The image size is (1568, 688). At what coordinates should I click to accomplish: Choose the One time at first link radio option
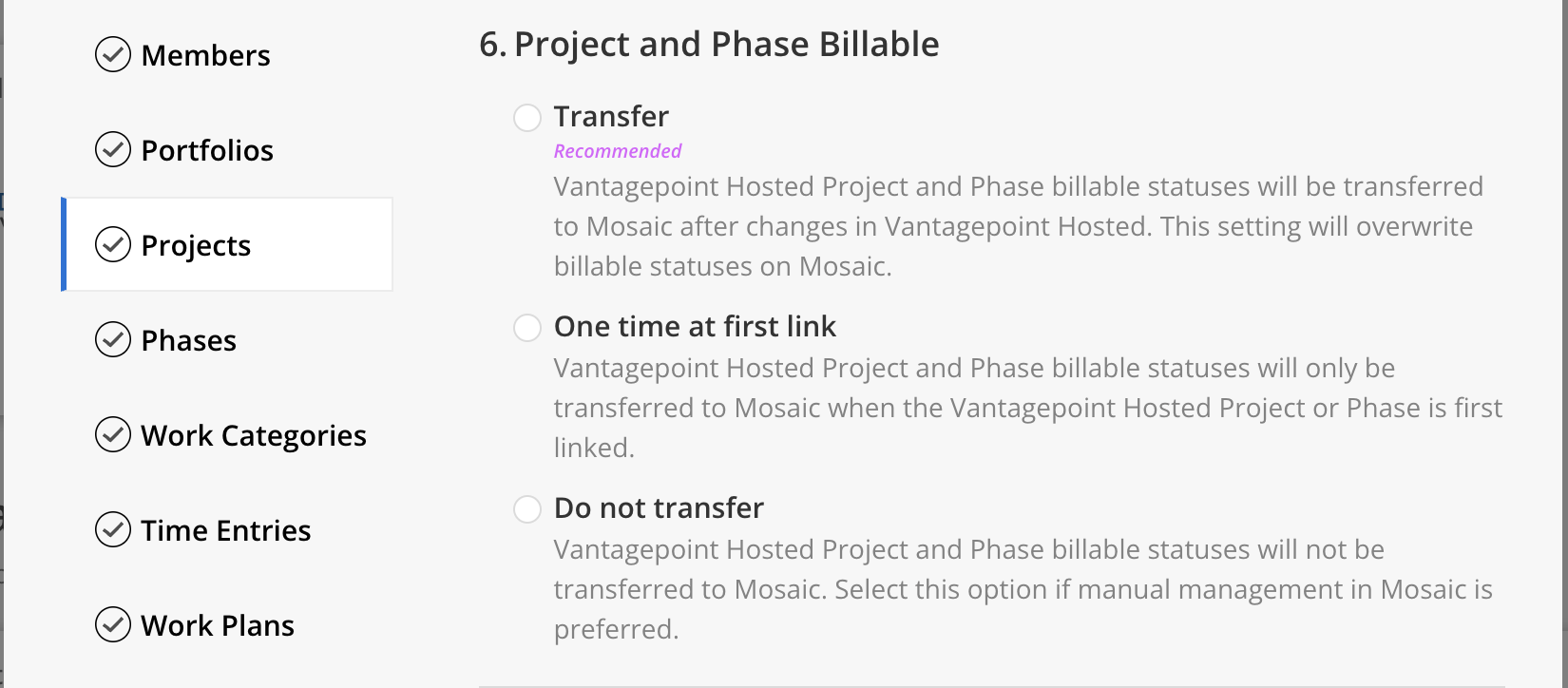pyautogui.click(x=527, y=328)
